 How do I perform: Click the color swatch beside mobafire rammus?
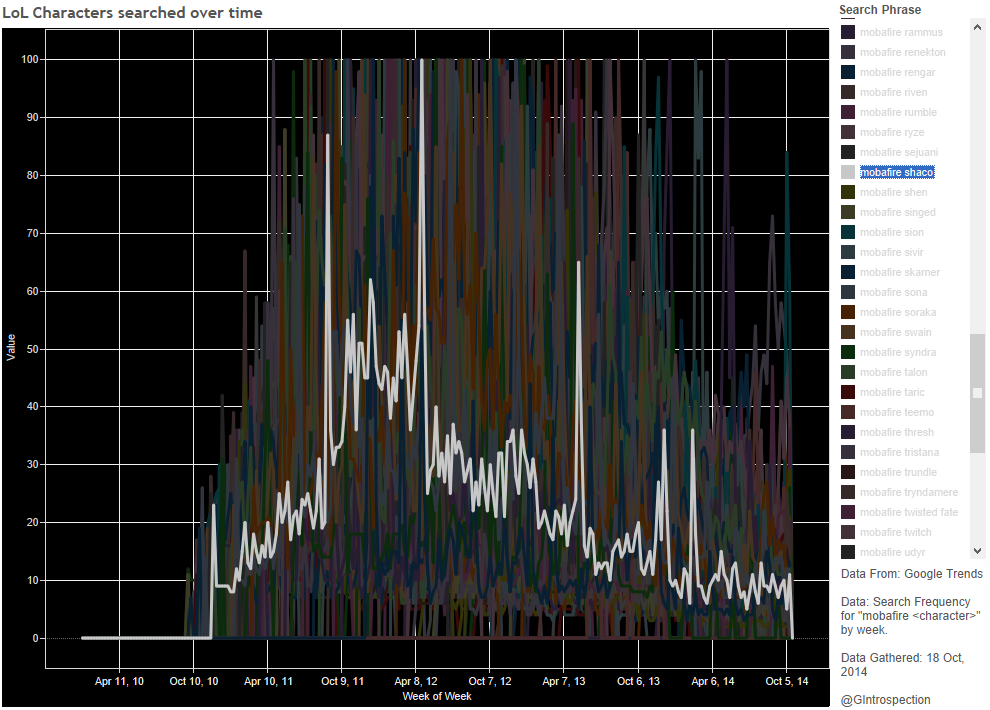tap(848, 32)
